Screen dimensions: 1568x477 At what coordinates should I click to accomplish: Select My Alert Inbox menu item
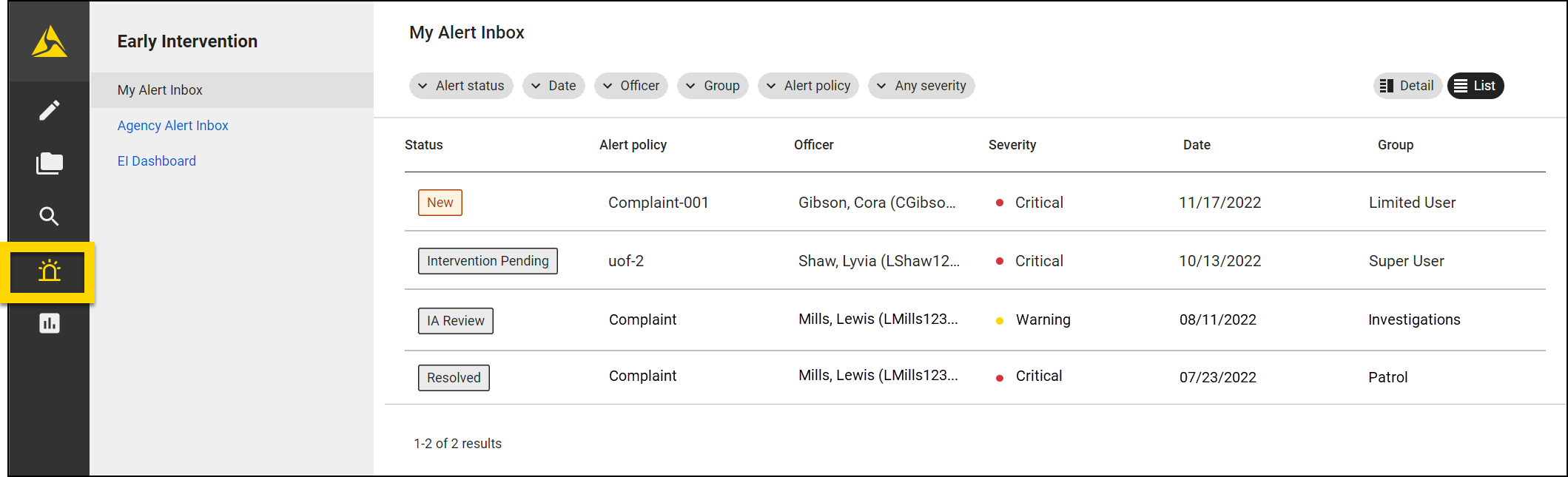[160, 90]
